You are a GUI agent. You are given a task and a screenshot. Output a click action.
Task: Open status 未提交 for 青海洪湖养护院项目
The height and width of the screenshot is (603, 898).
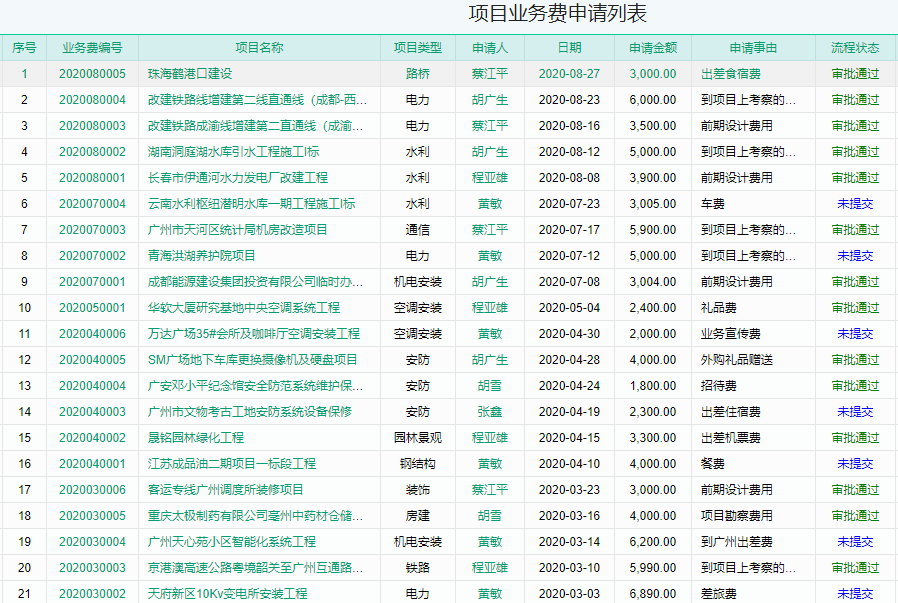[855, 256]
